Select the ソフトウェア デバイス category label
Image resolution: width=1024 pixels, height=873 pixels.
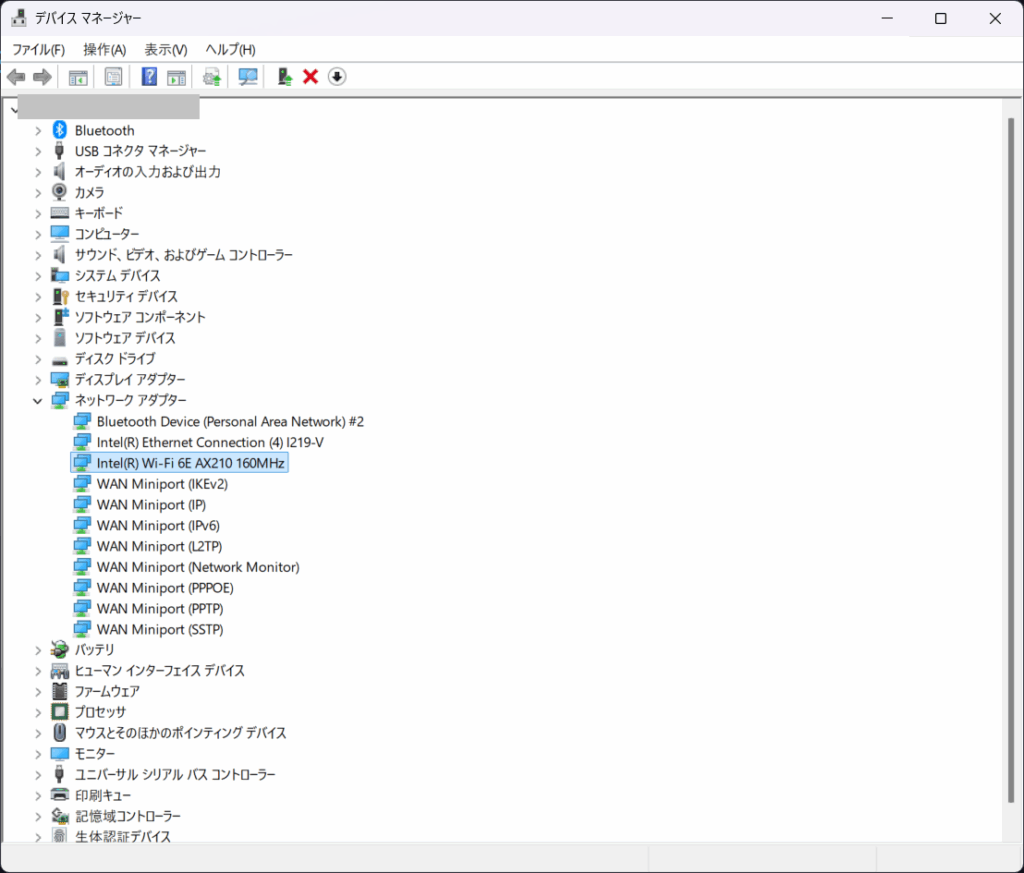tap(125, 338)
